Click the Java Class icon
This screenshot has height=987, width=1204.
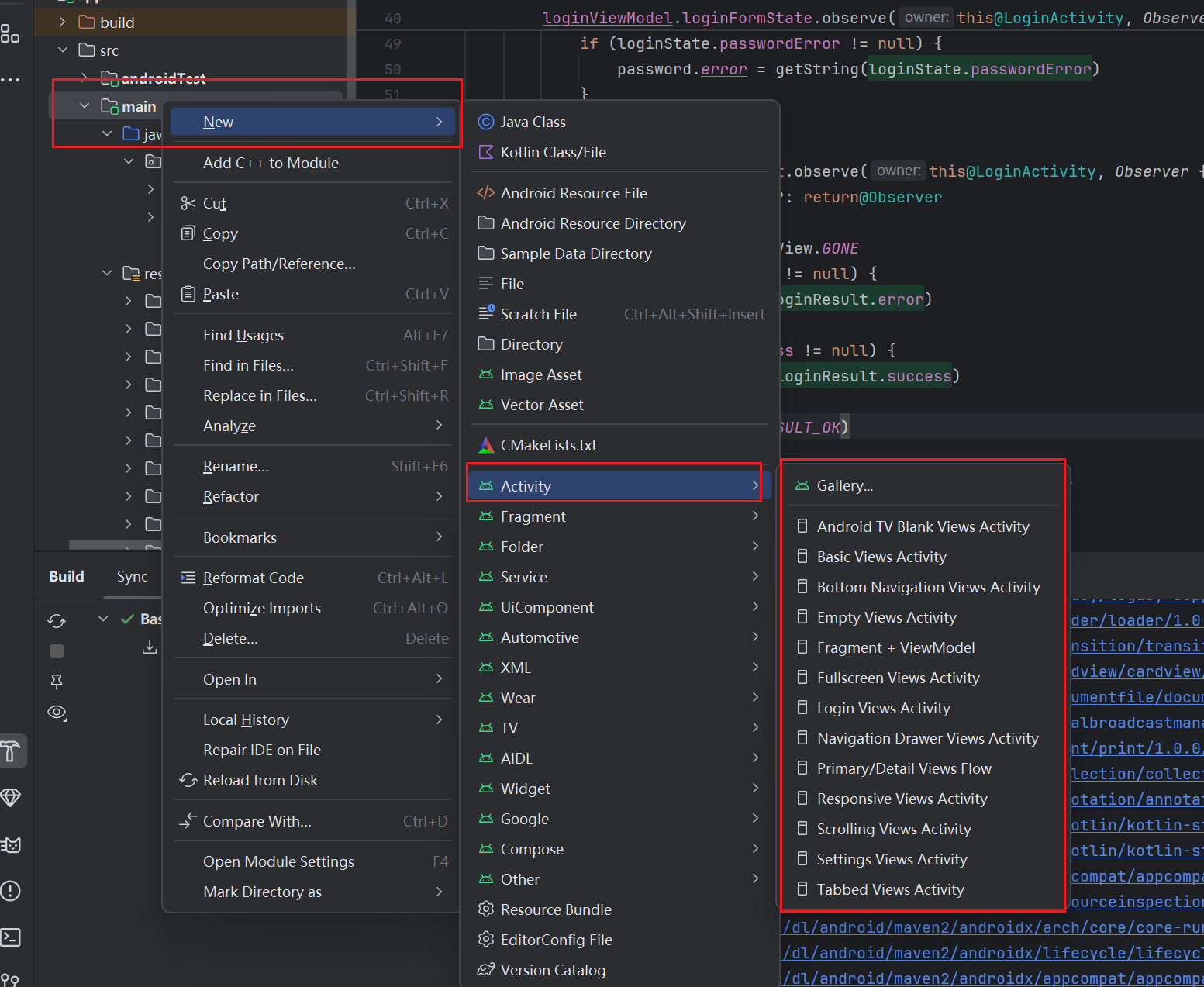(x=486, y=122)
